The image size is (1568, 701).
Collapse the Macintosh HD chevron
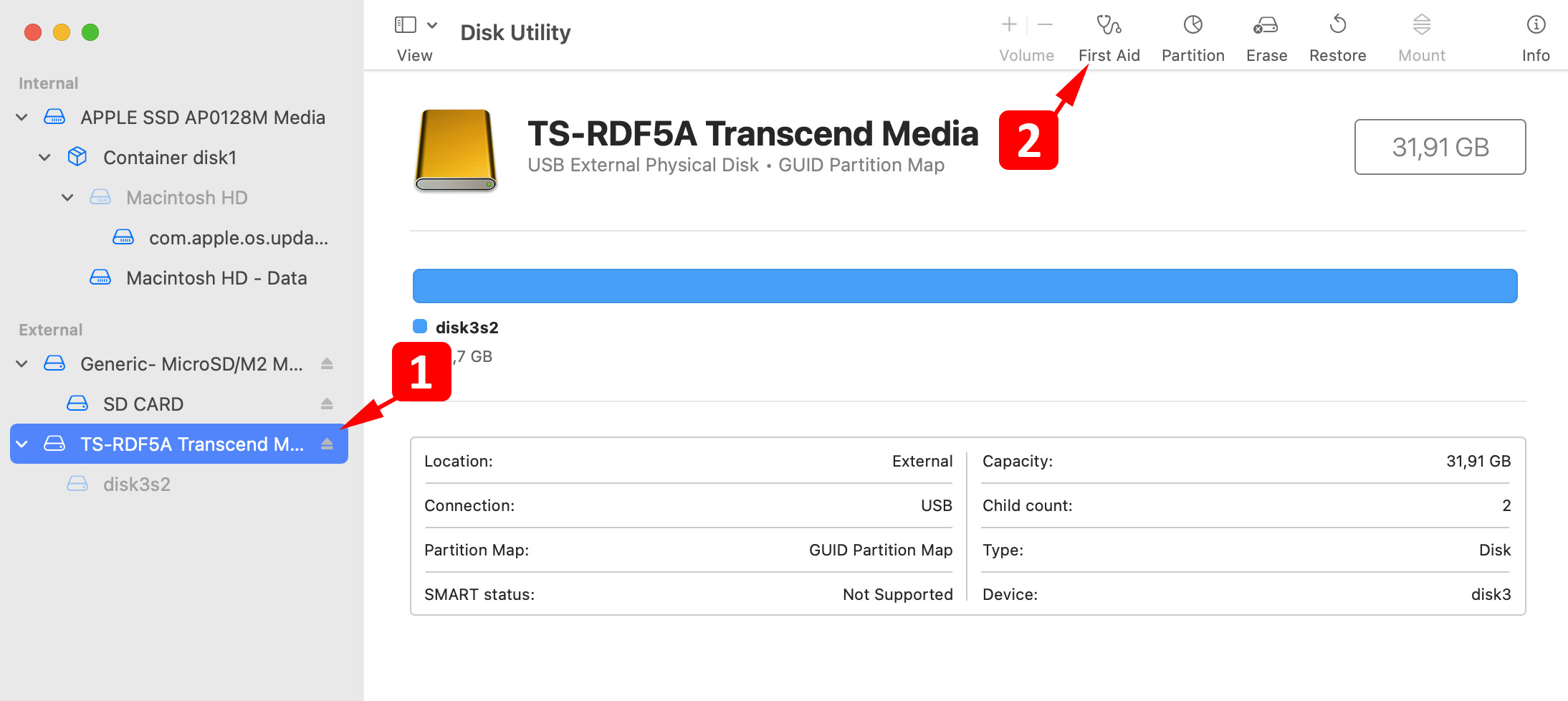(x=67, y=198)
